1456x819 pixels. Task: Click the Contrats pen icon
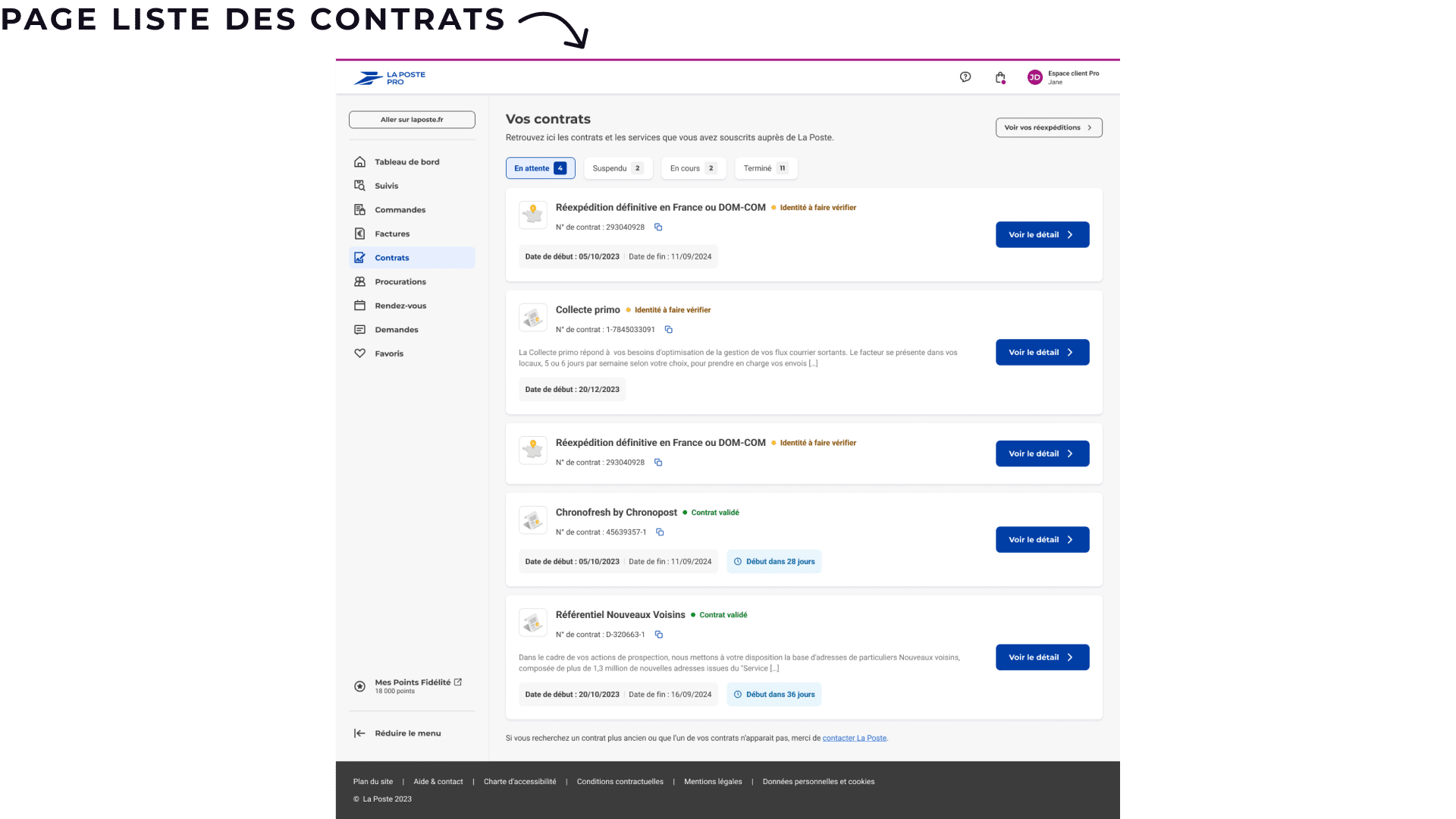click(360, 258)
